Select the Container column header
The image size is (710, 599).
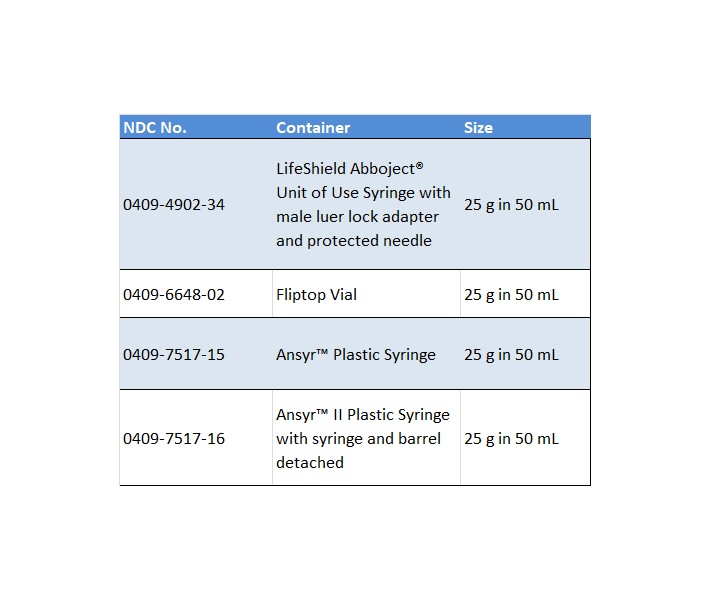pyautogui.click(x=313, y=128)
